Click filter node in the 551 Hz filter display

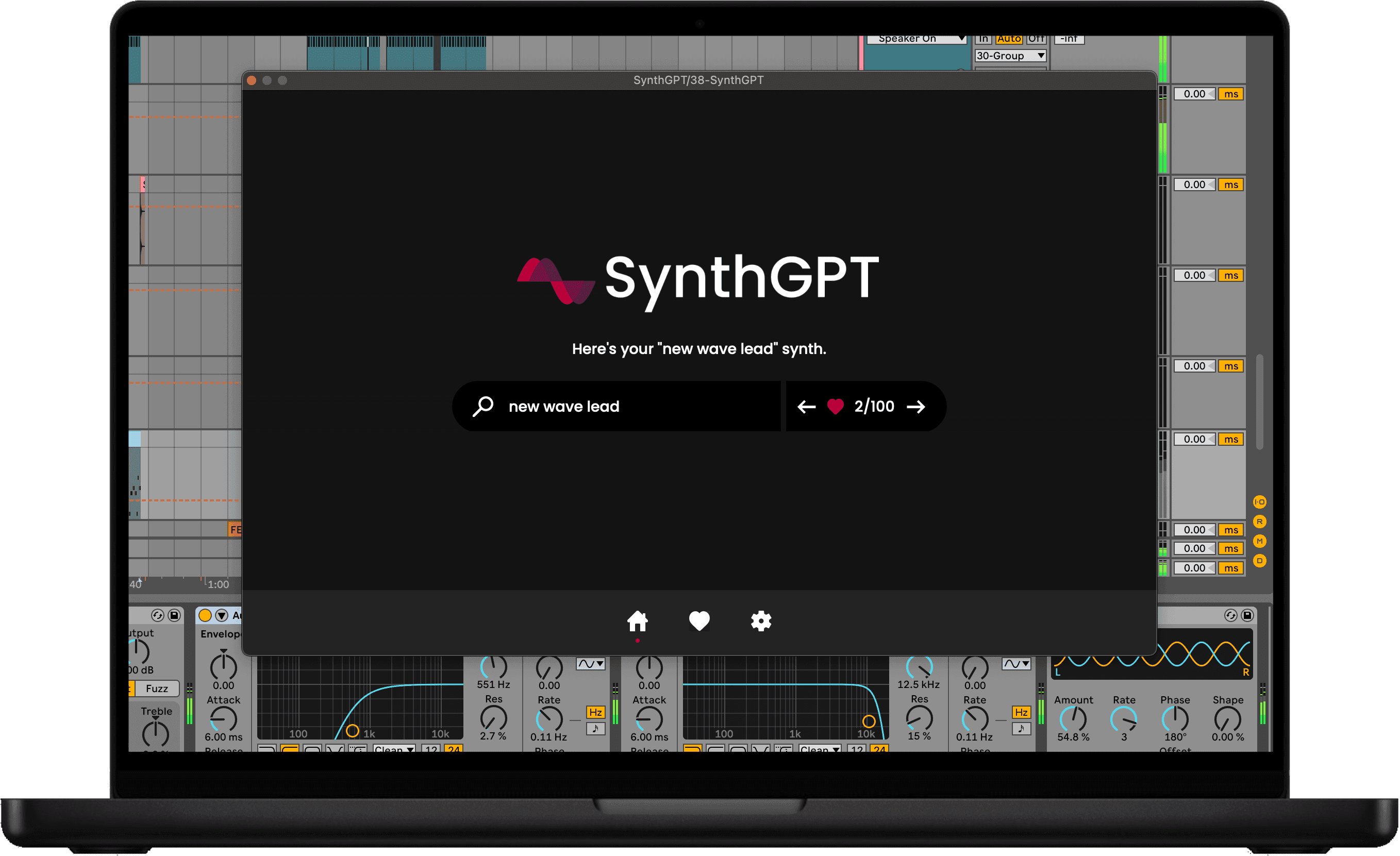(352, 730)
